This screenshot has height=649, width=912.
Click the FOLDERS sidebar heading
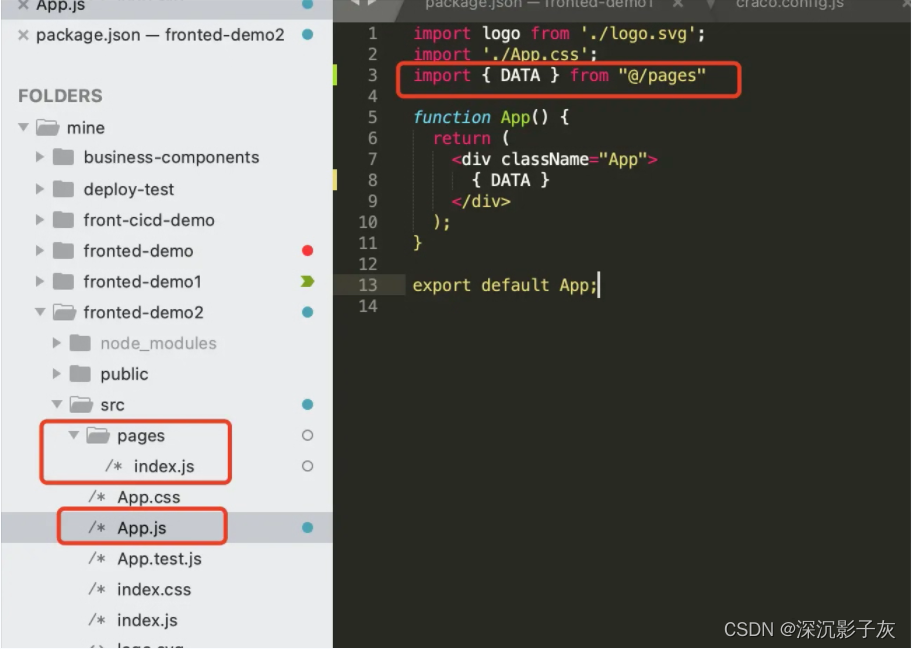[x=60, y=95]
